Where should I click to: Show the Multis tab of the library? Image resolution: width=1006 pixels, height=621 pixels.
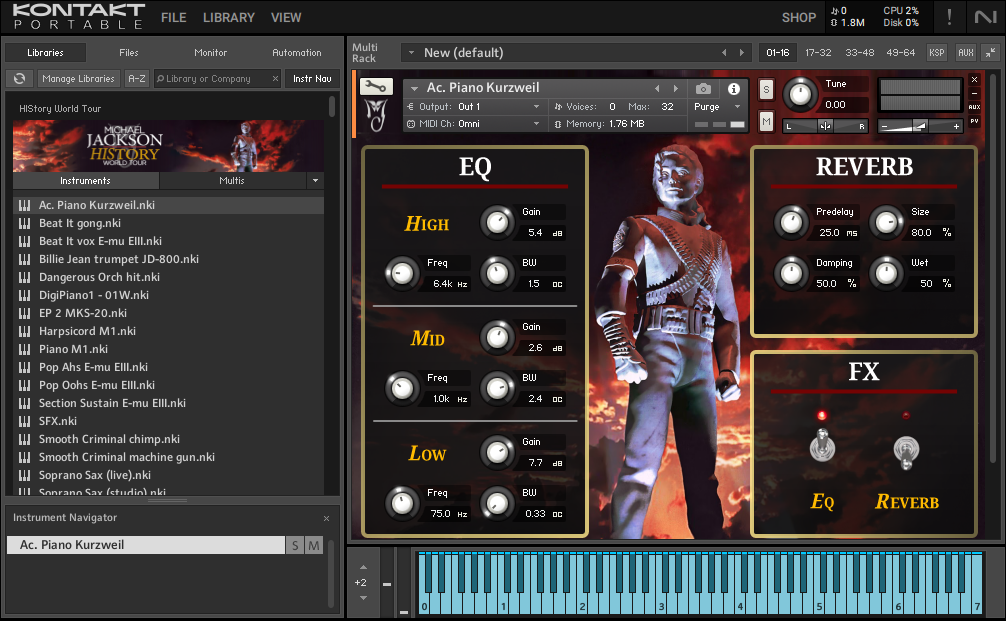232,181
